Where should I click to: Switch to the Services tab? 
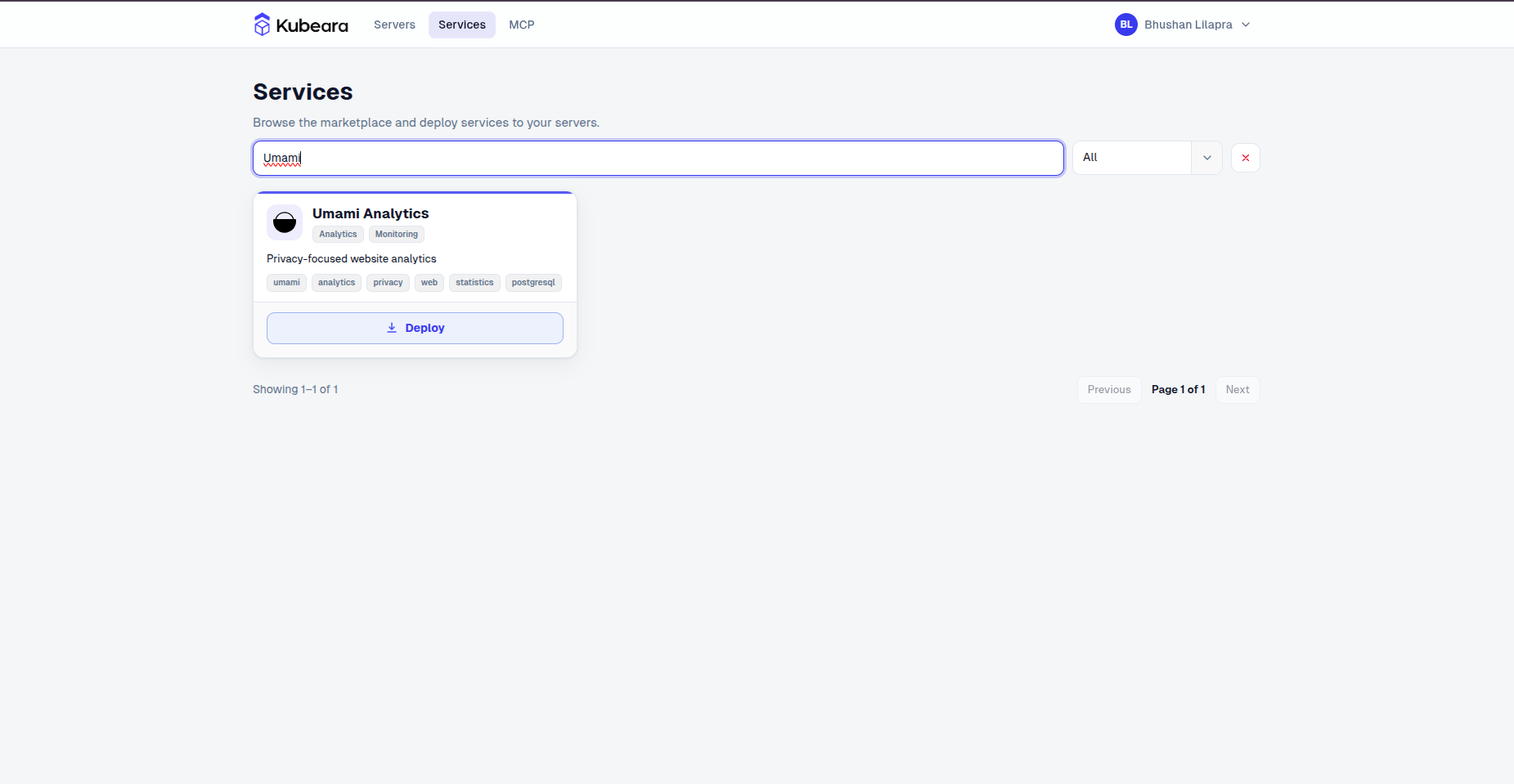[x=462, y=25]
